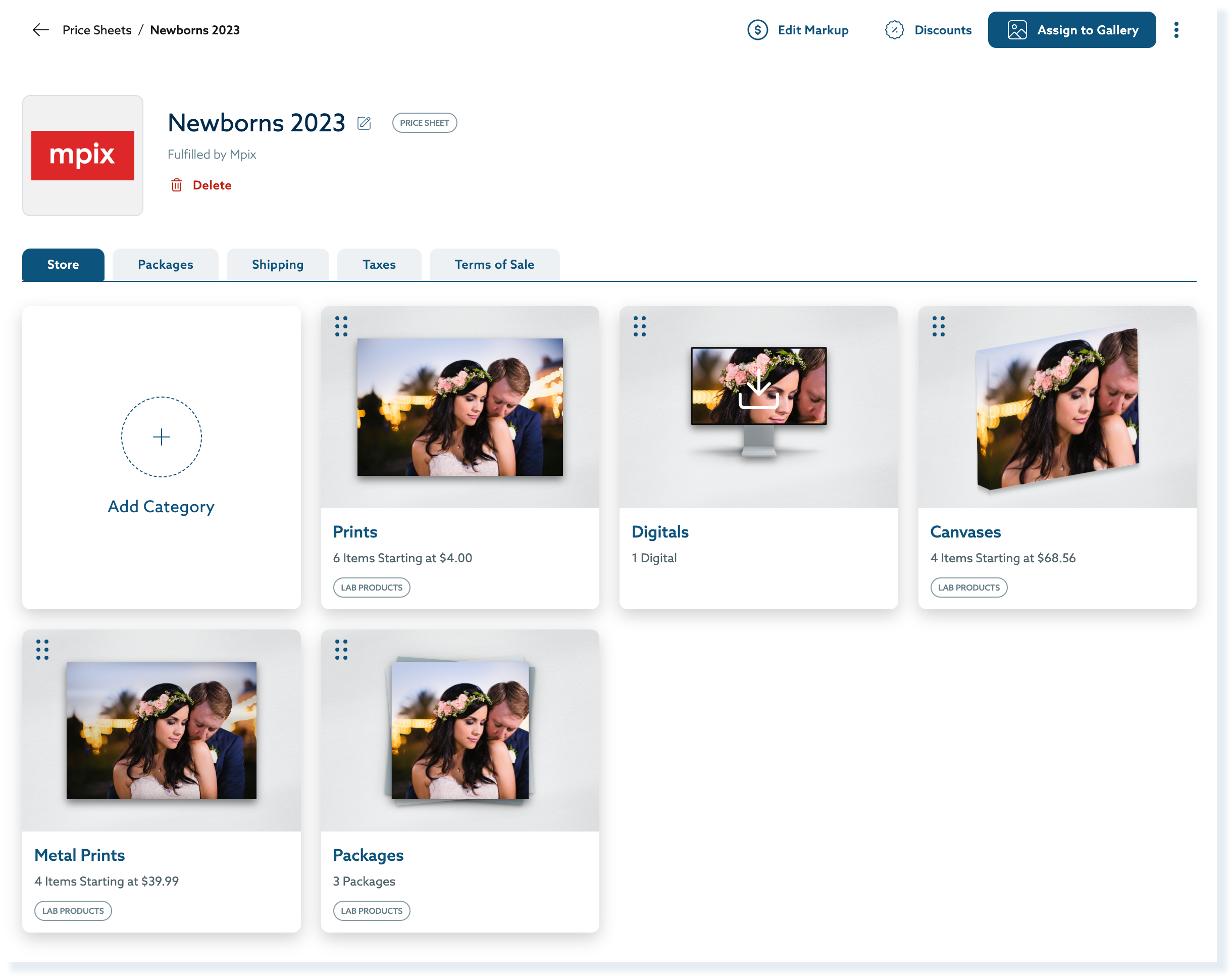
Task: Click the drag handle on Canvases card
Action: 938,326
